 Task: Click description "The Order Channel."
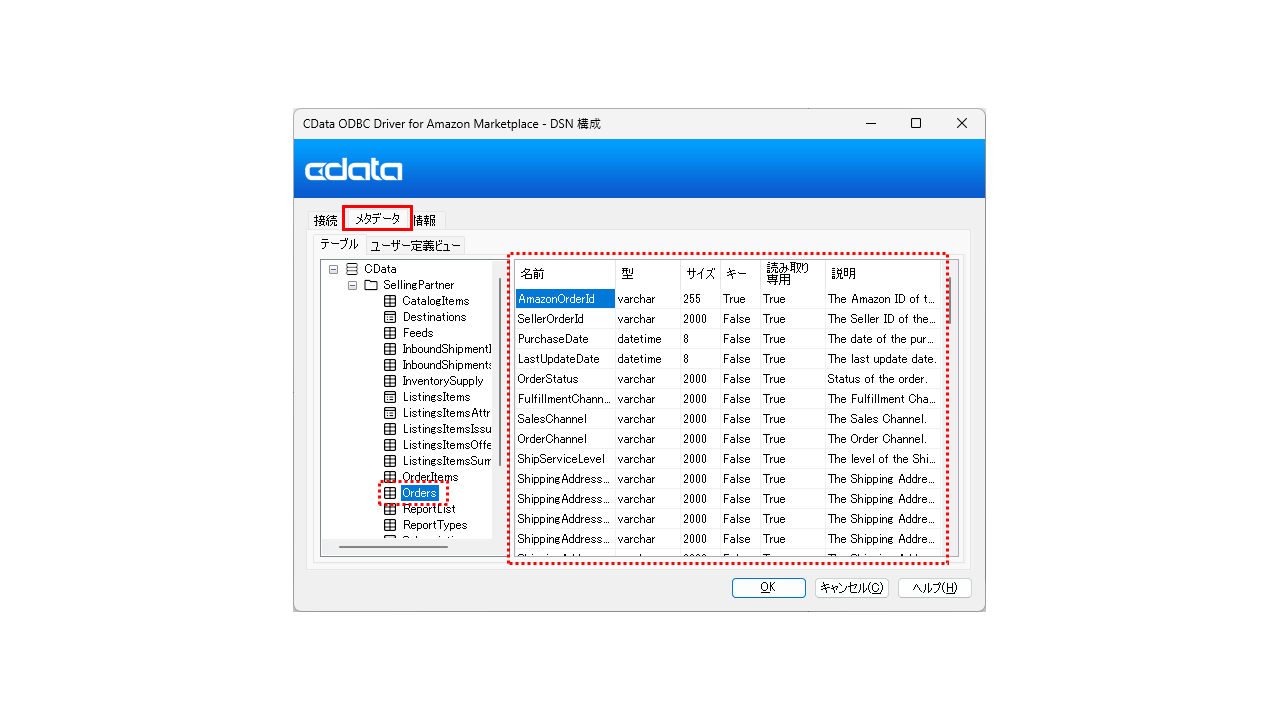(877, 439)
